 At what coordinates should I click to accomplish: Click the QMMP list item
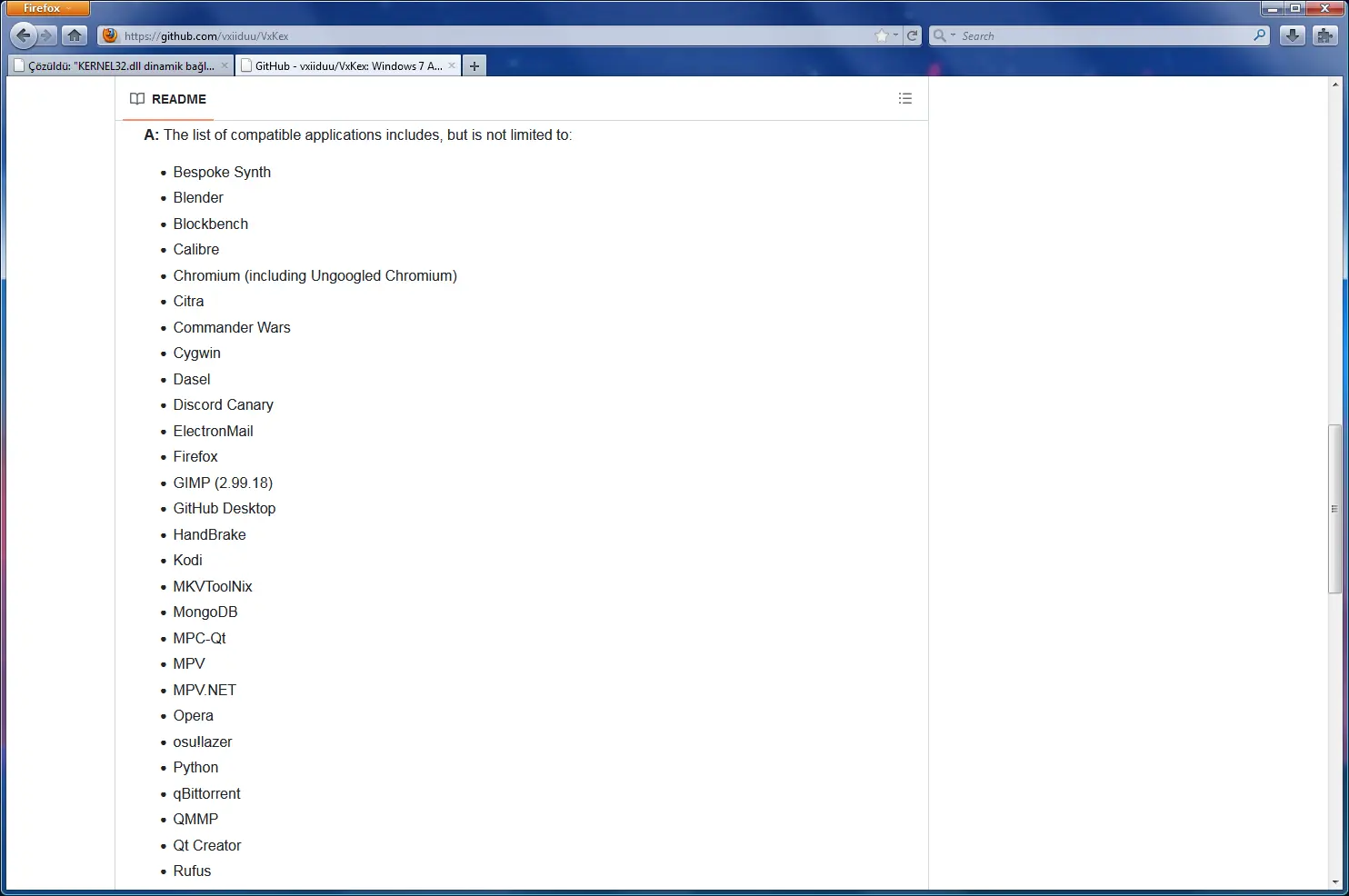[195, 819]
